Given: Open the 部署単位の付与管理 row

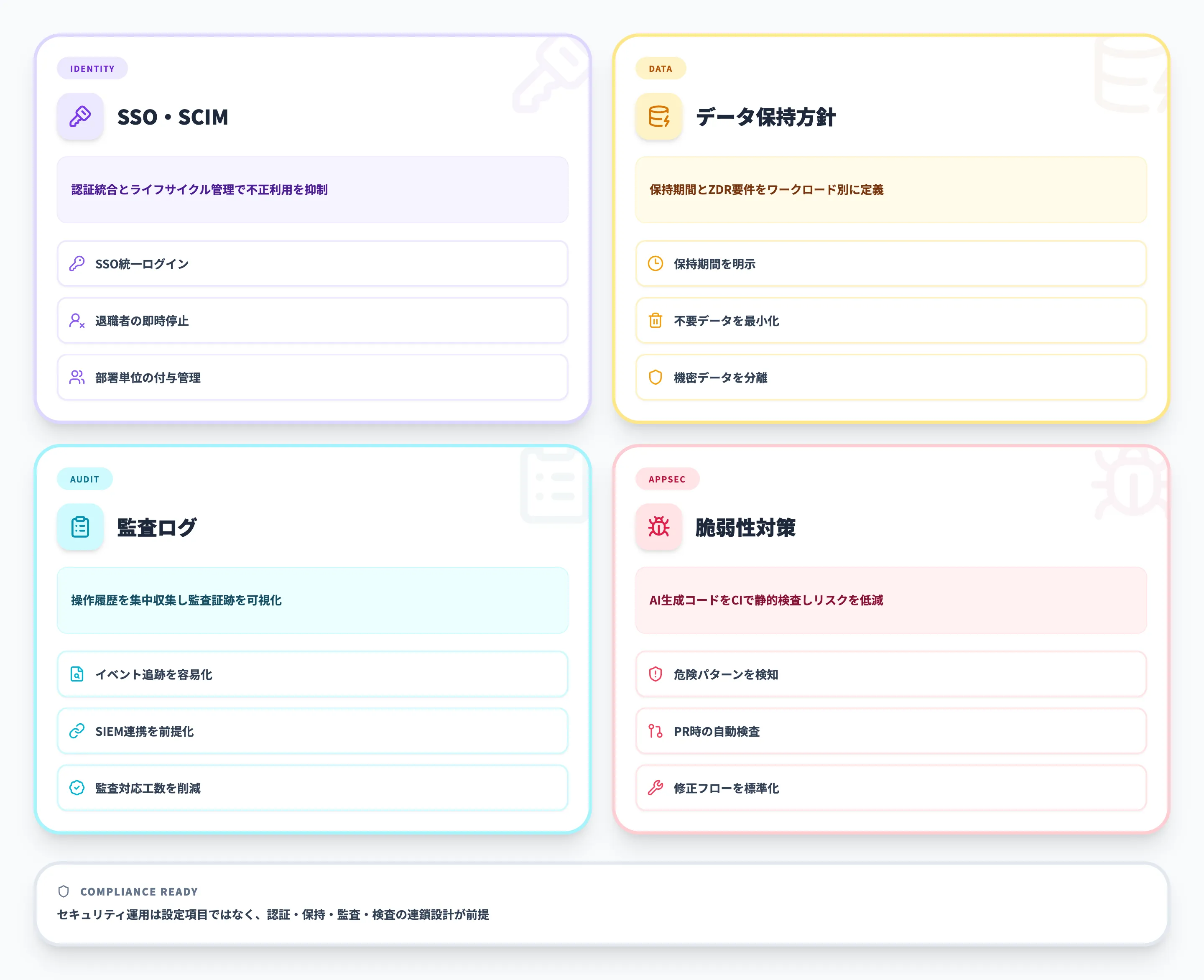Looking at the screenshot, I should pos(312,377).
